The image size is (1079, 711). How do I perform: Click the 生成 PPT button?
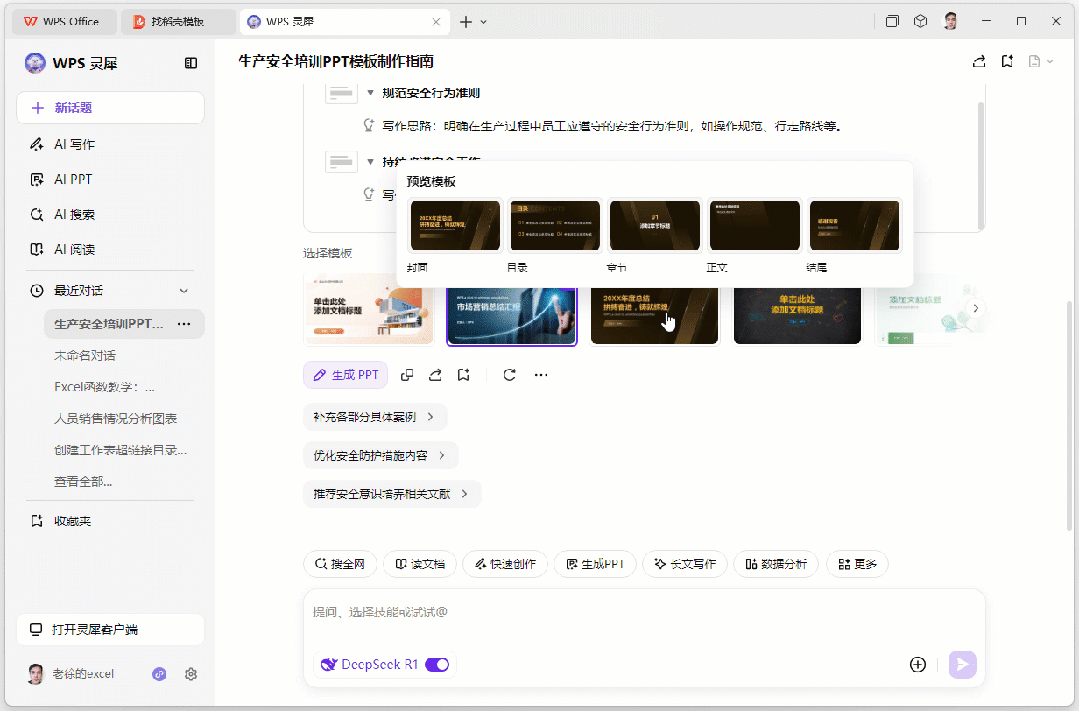345,375
